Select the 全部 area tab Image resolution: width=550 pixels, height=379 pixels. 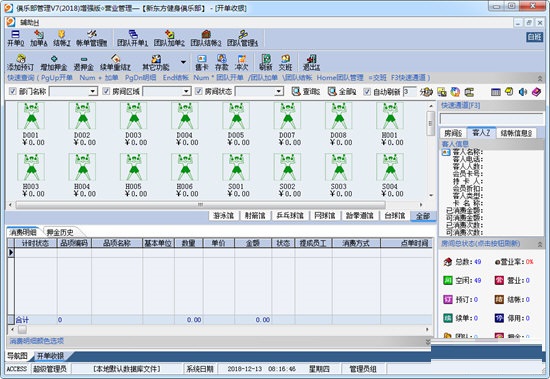[x=423, y=216]
